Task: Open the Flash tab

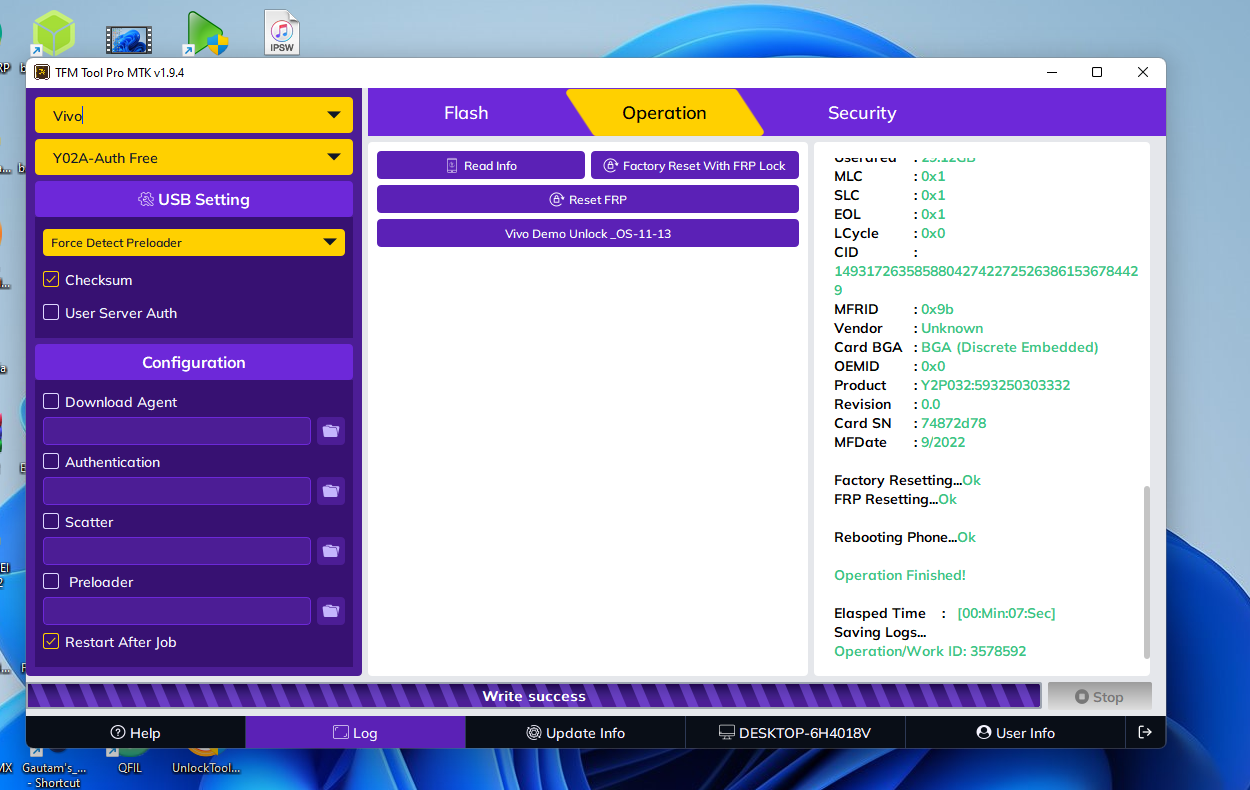Action: (x=466, y=113)
